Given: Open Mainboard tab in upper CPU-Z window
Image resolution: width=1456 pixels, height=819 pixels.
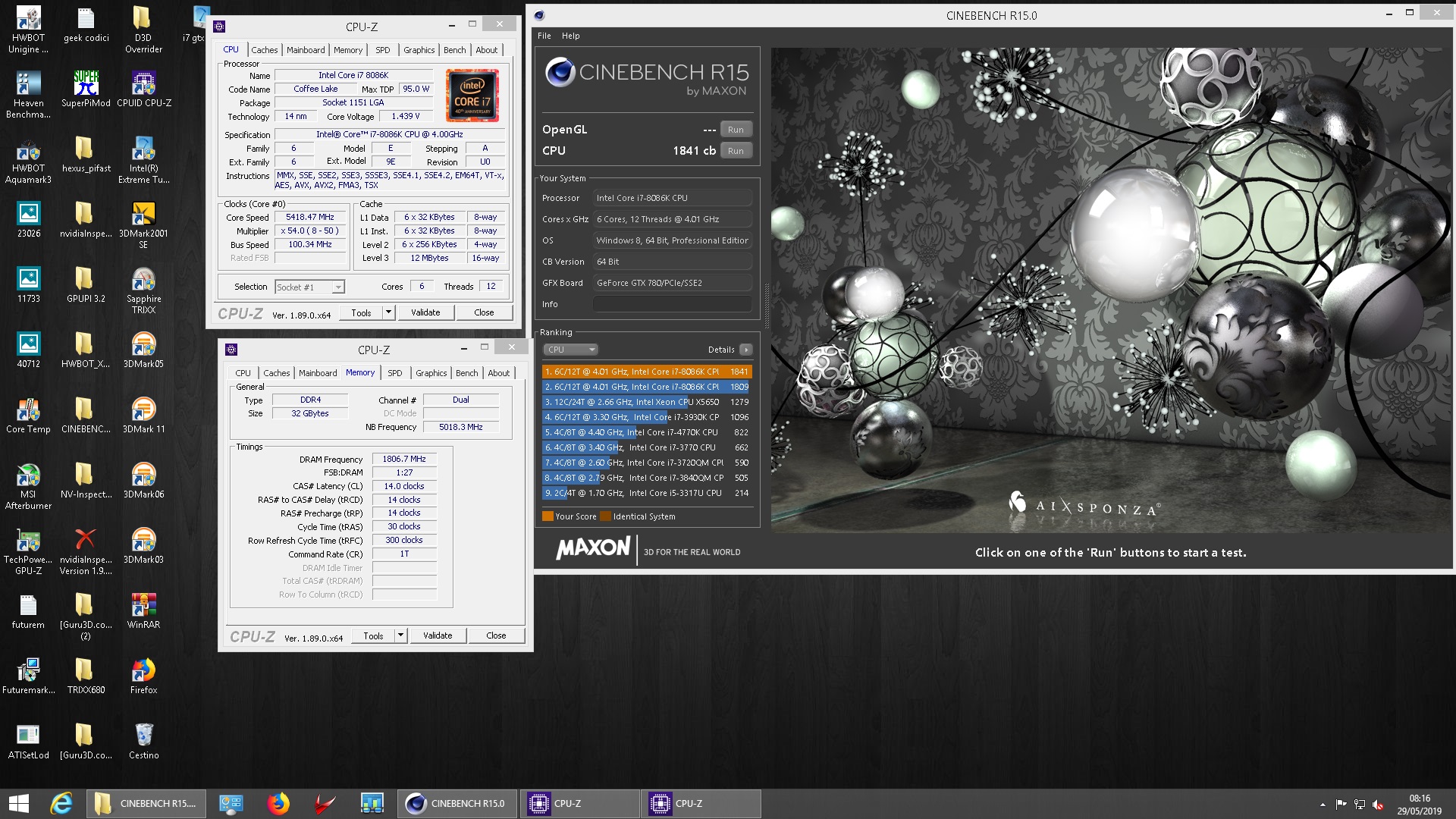Looking at the screenshot, I should 306,50.
